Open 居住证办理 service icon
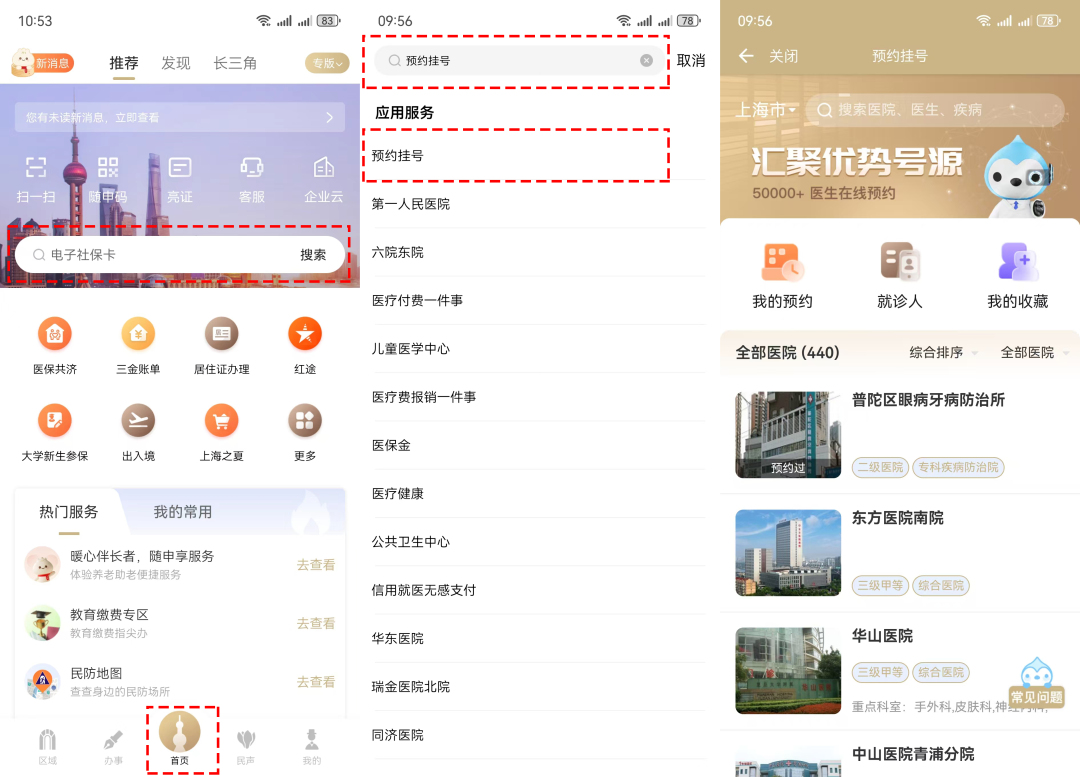 (222, 334)
